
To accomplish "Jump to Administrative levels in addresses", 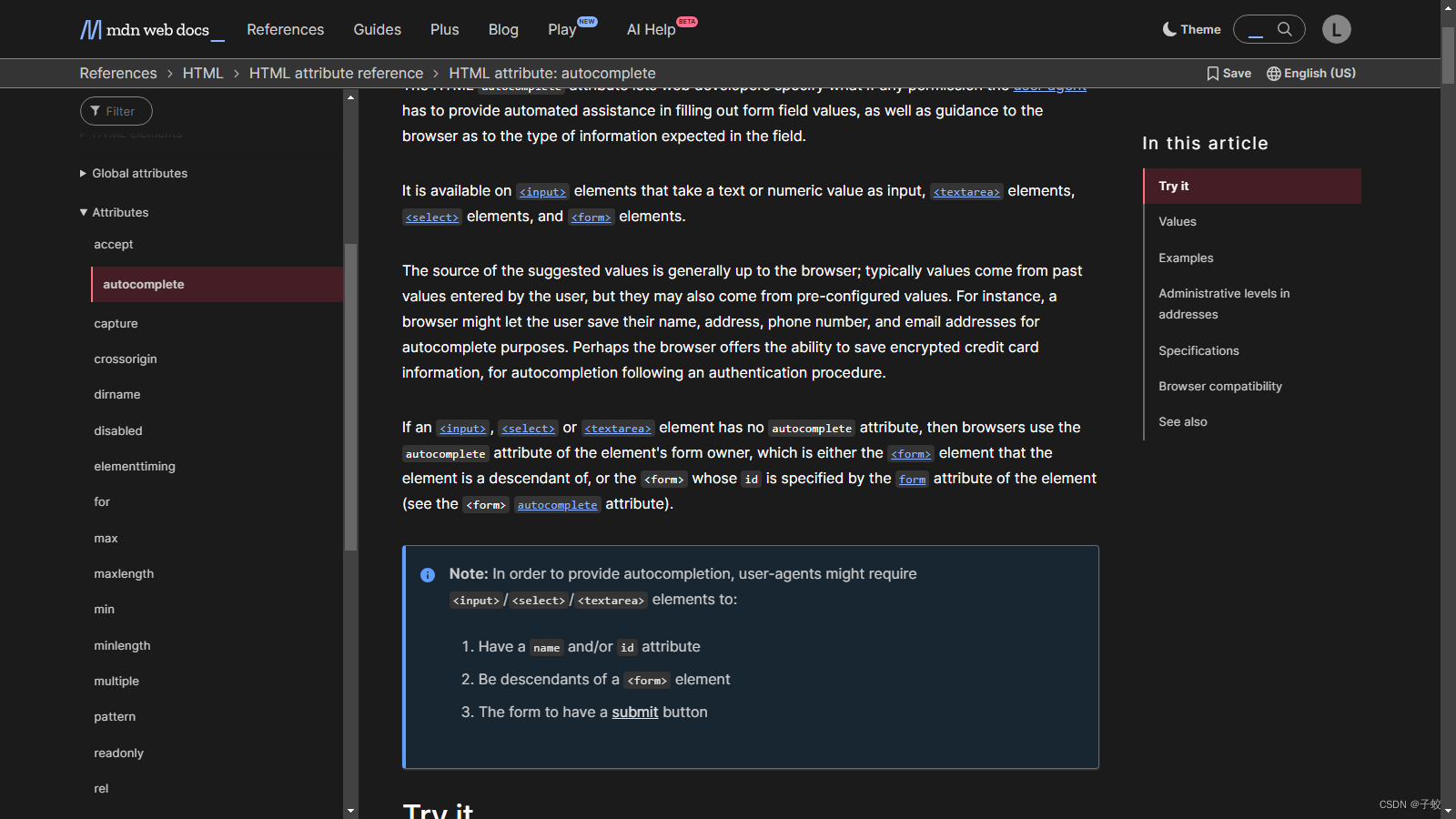I will 1224,304.
